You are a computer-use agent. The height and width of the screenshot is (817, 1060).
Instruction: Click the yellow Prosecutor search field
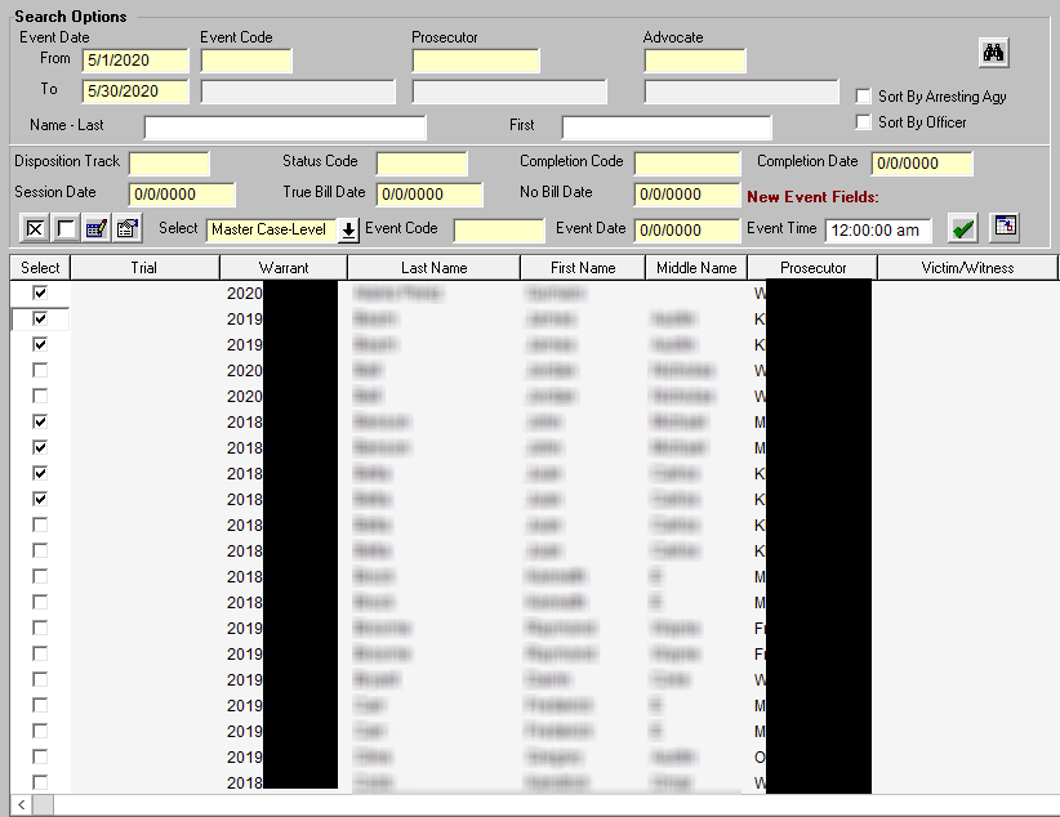(x=476, y=60)
